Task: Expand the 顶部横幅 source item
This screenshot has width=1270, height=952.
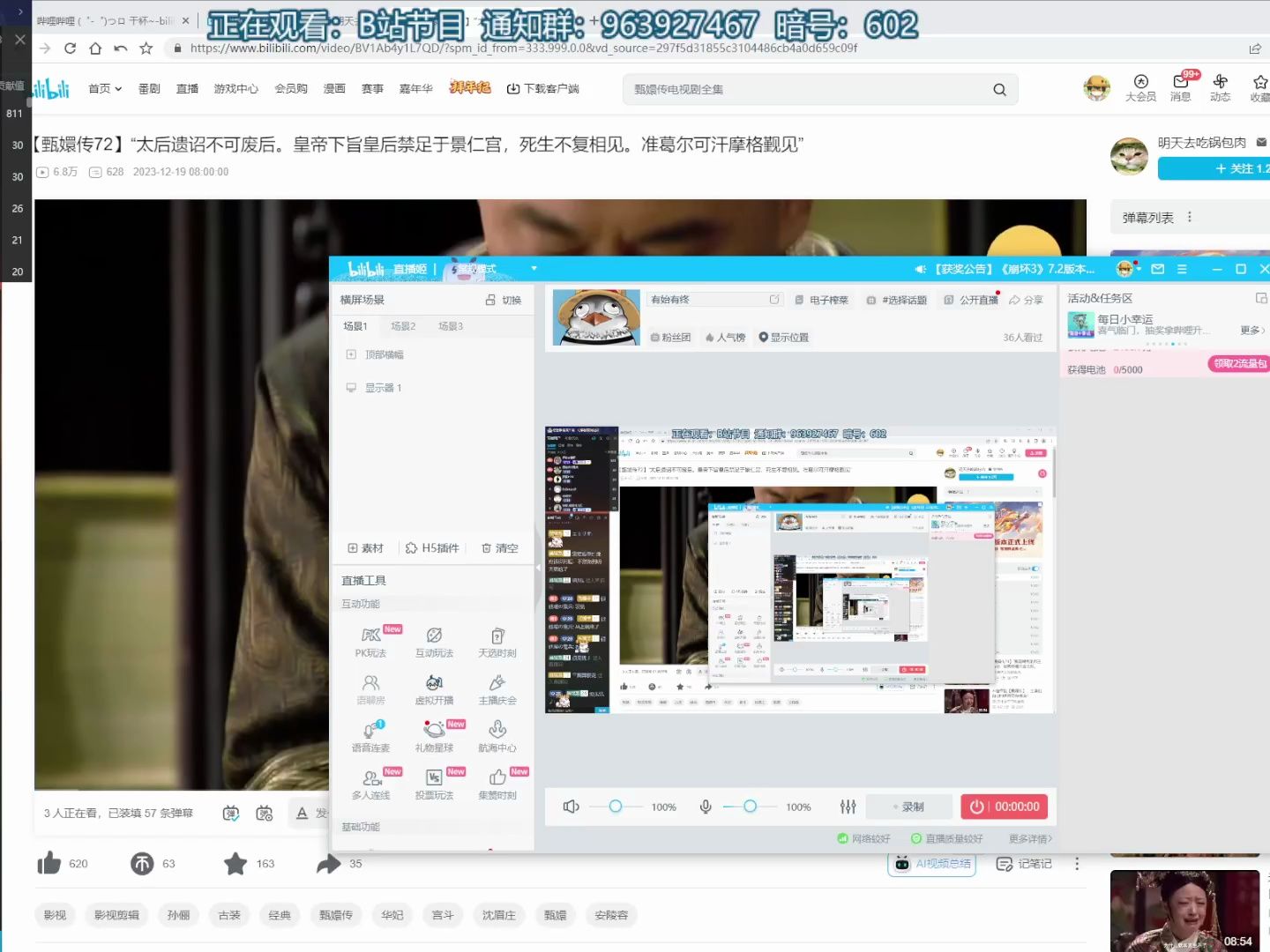Action: coord(351,354)
